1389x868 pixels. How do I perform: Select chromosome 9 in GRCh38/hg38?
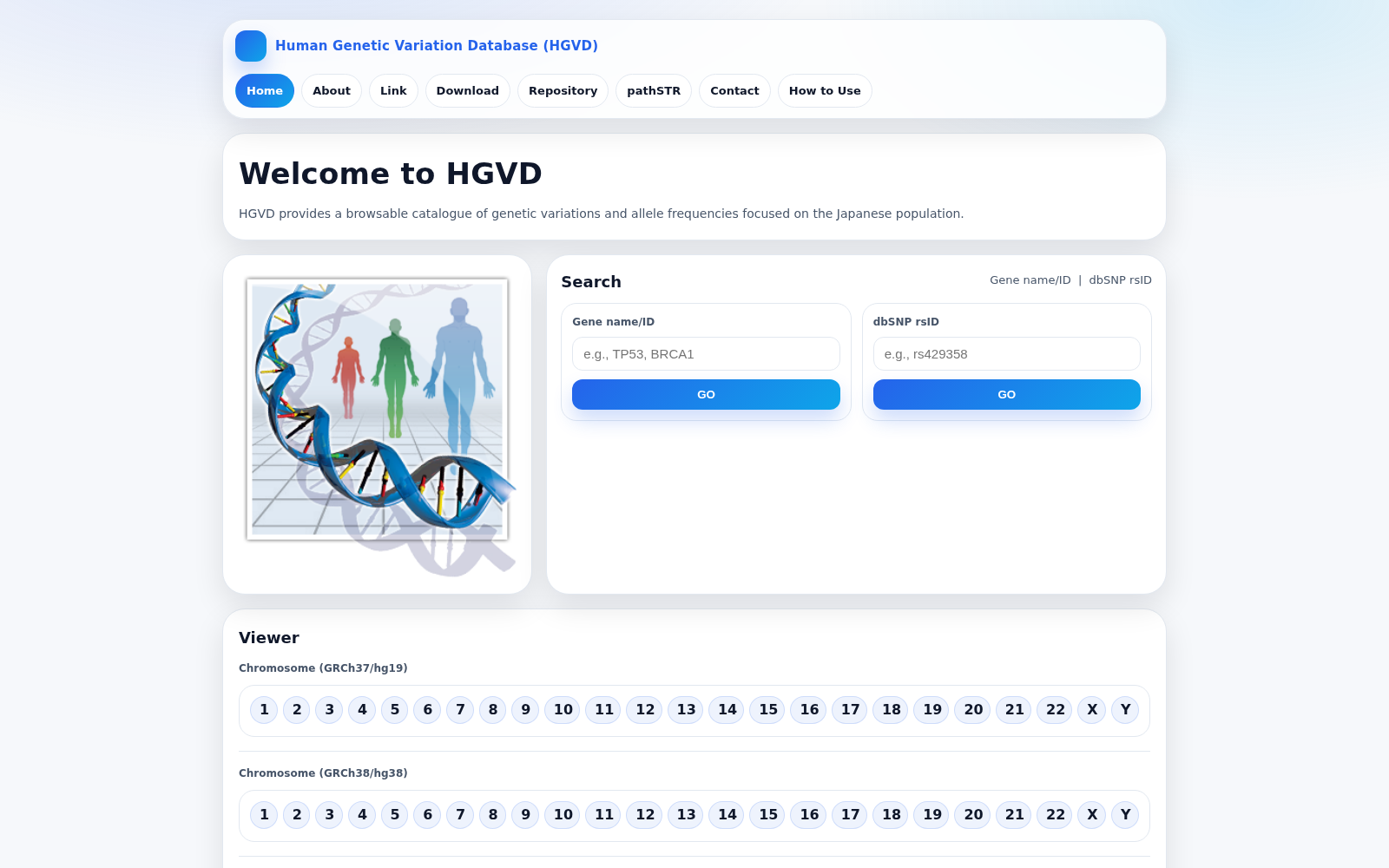click(x=525, y=815)
